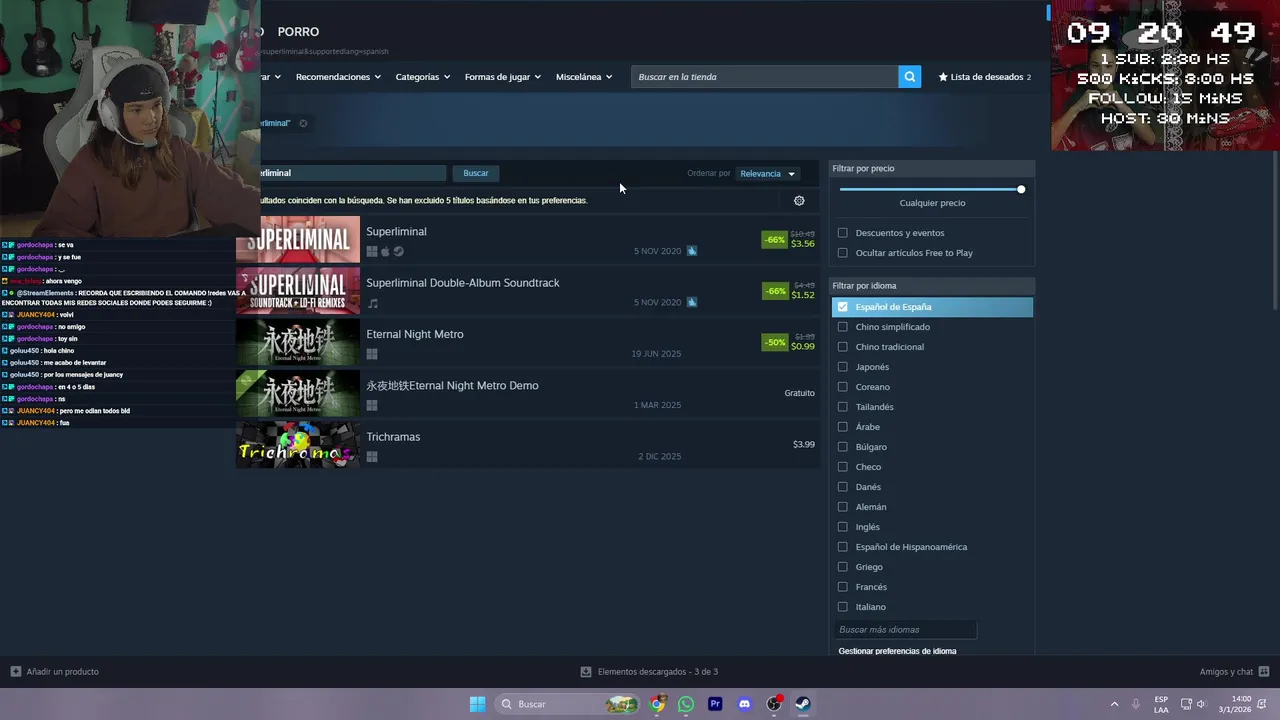Click the plus icon for Añadir un producto

pyautogui.click(x=16, y=672)
